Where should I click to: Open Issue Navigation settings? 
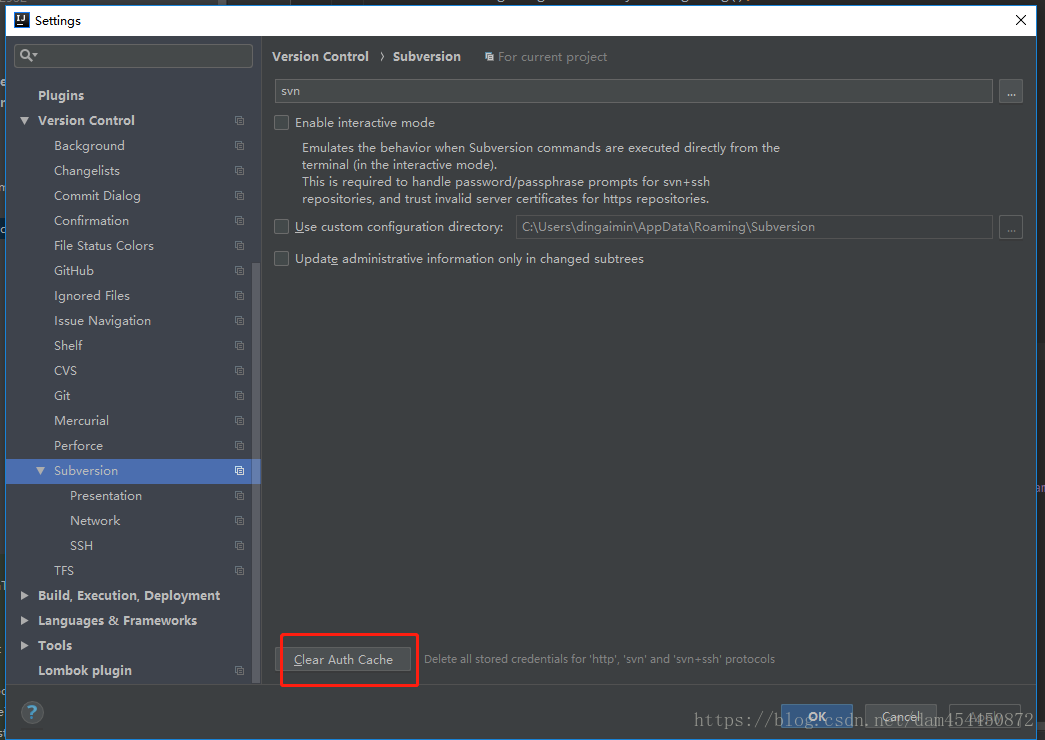103,321
